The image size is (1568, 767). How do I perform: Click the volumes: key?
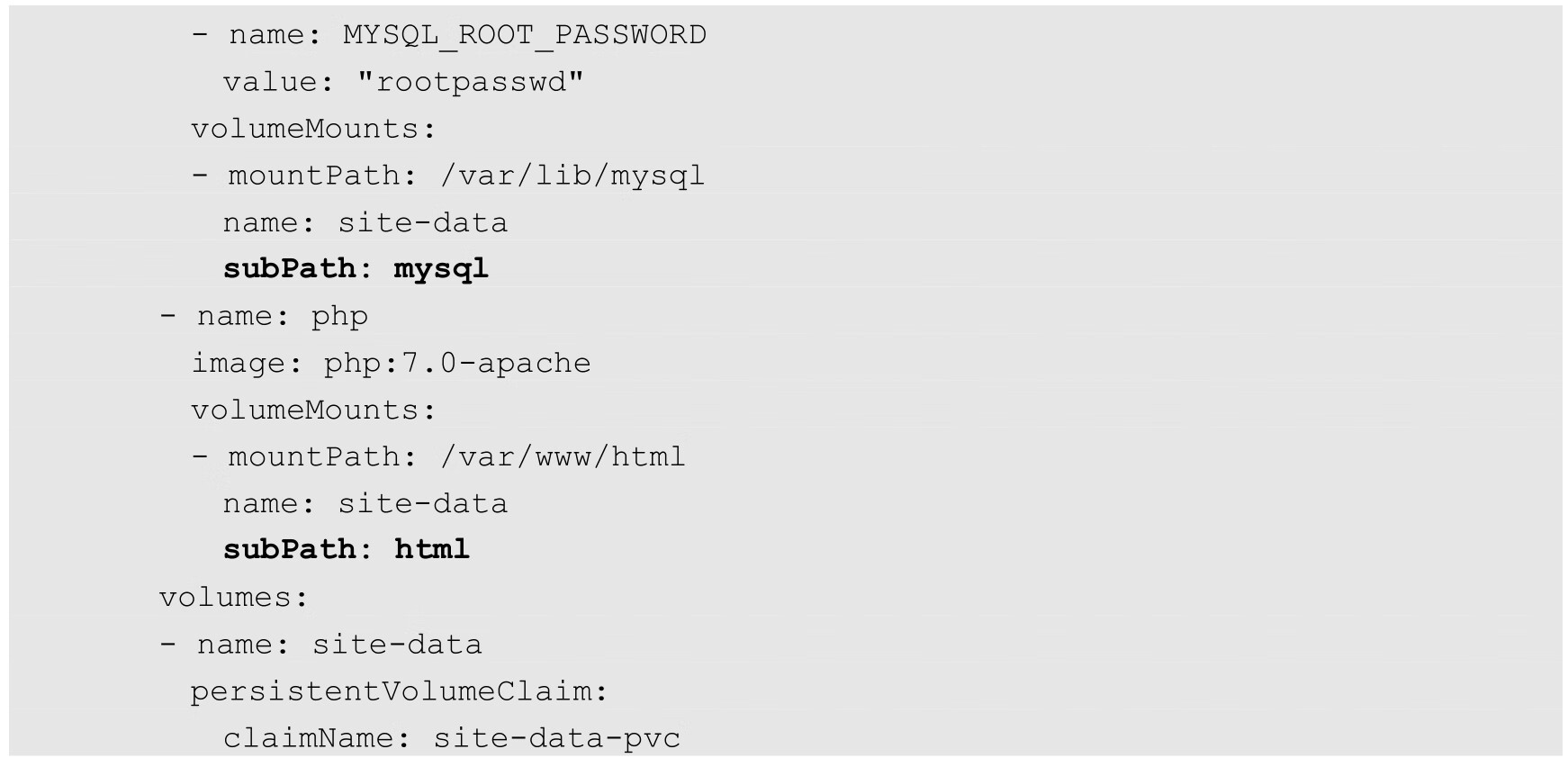click(233, 597)
